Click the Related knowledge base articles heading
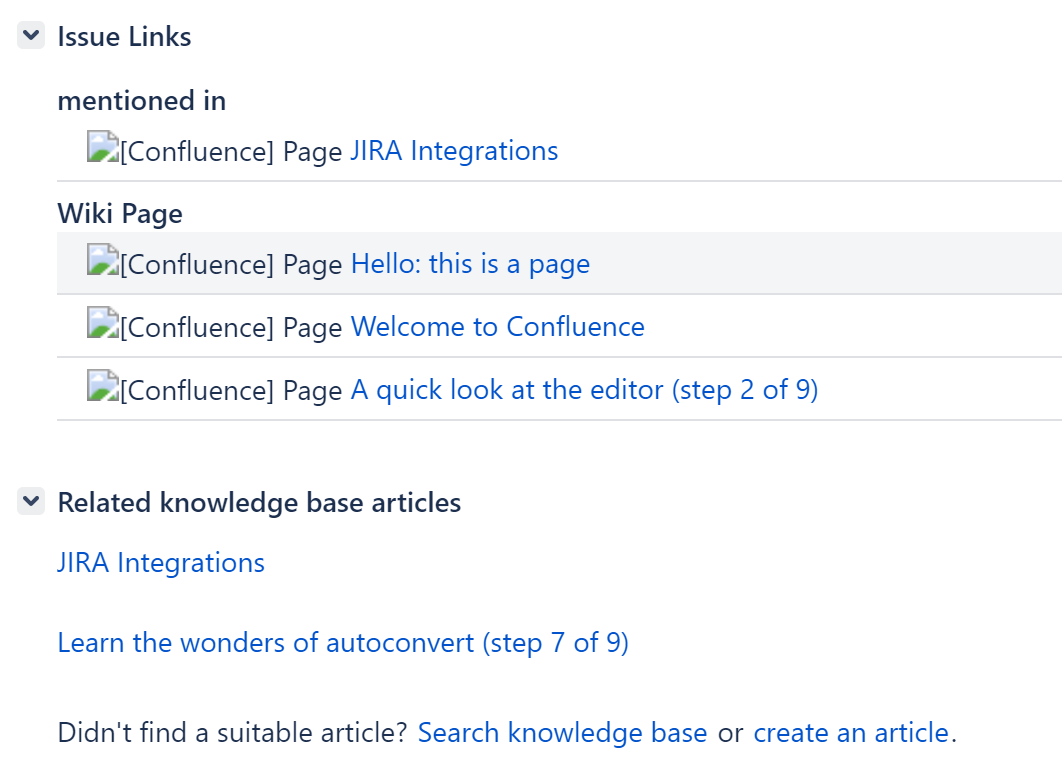This screenshot has width=1062, height=764. click(x=259, y=503)
